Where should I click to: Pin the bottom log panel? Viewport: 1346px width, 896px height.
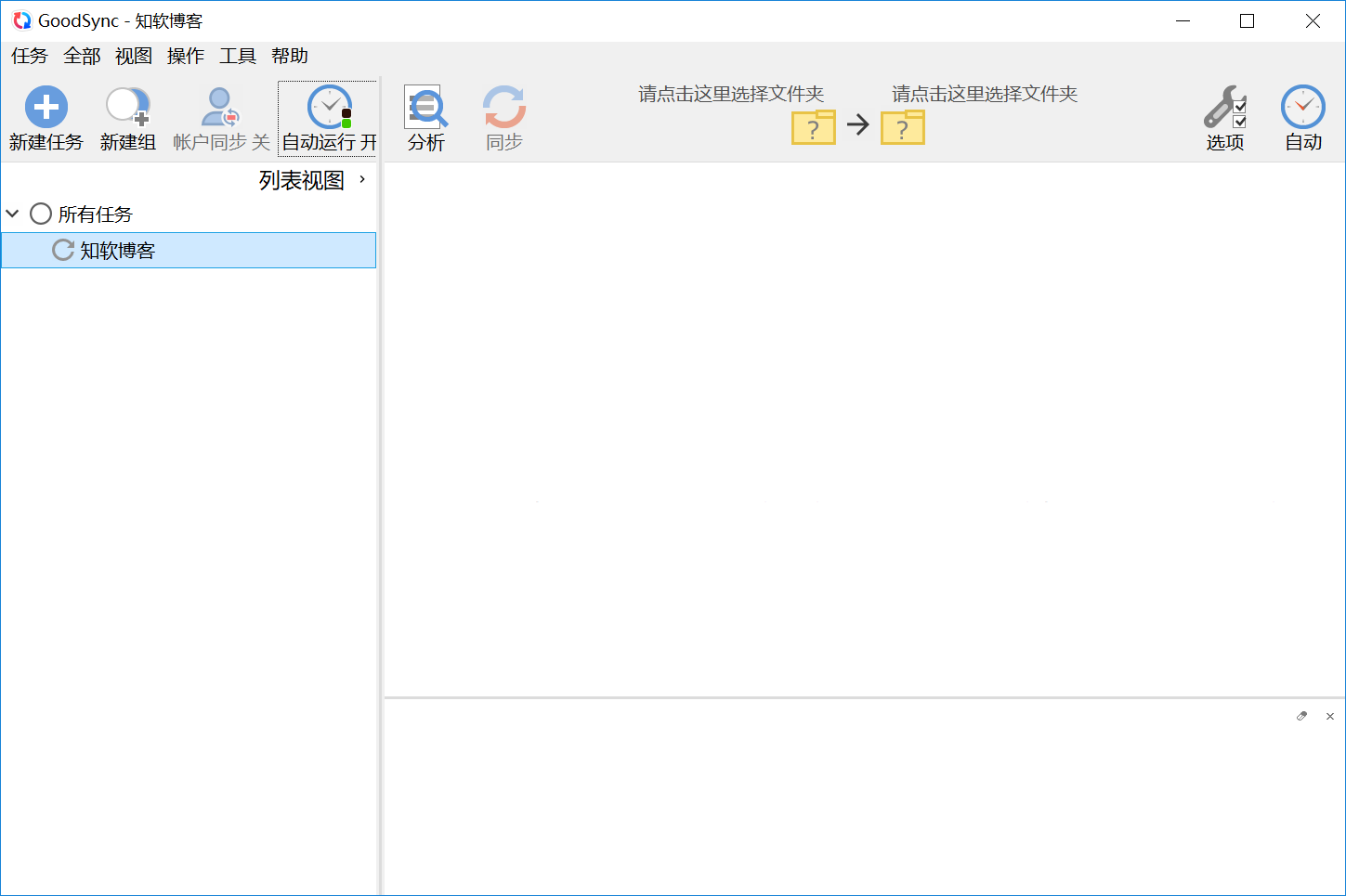(x=1302, y=716)
